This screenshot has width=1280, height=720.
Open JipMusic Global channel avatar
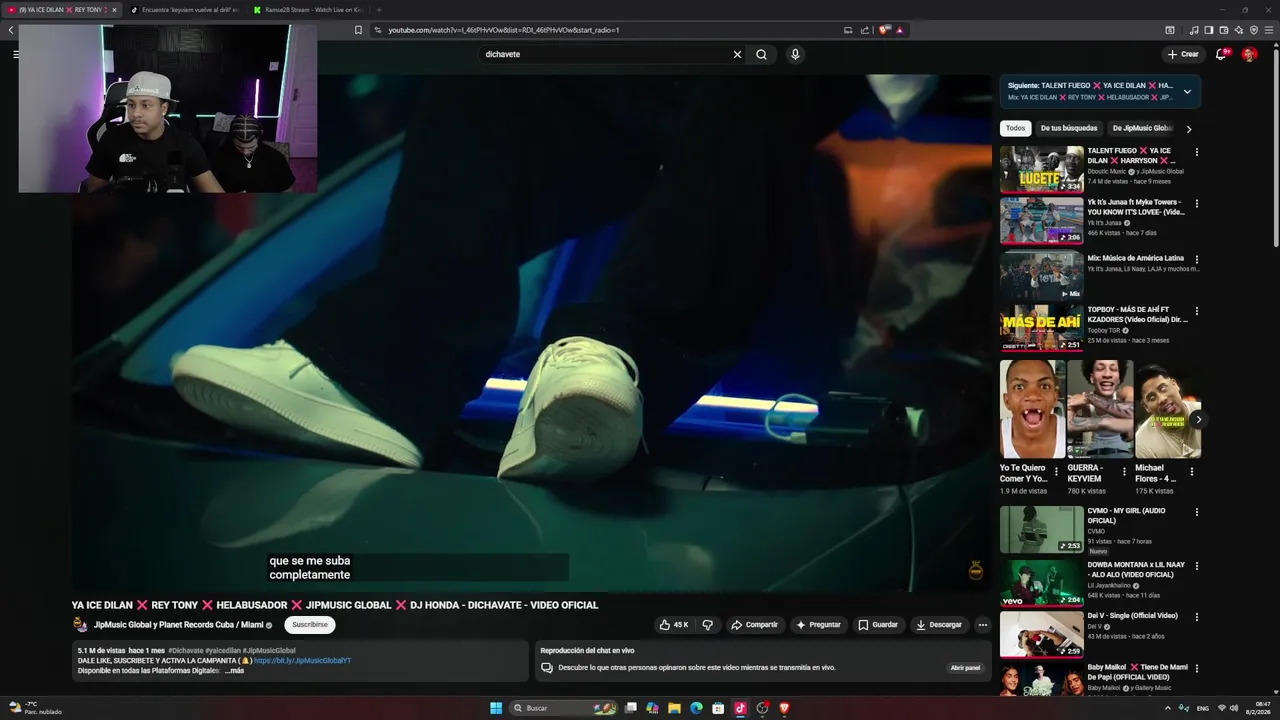click(x=80, y=625)
